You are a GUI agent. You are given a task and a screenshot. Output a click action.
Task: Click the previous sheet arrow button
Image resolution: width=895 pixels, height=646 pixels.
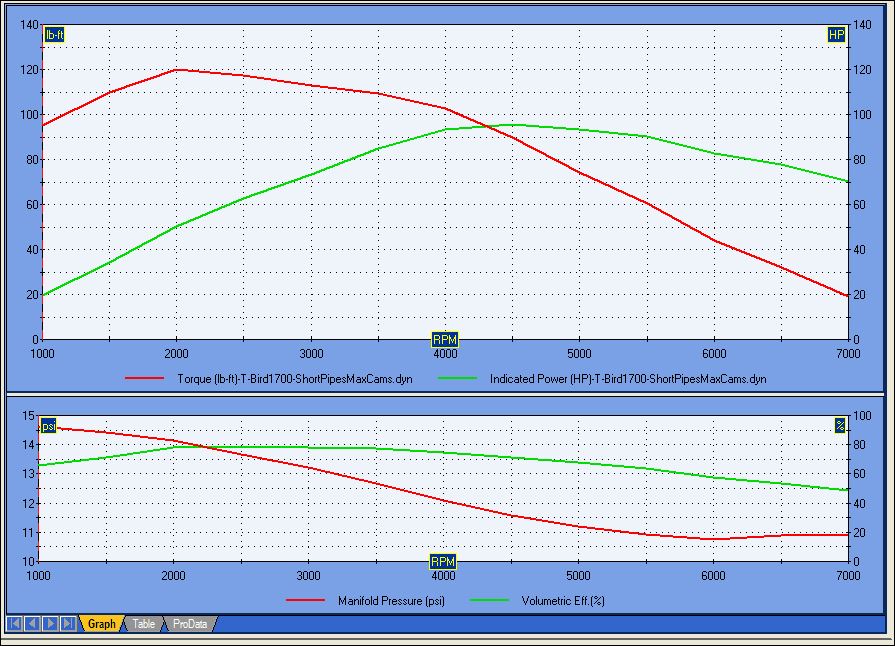click(x=32, y=624)
